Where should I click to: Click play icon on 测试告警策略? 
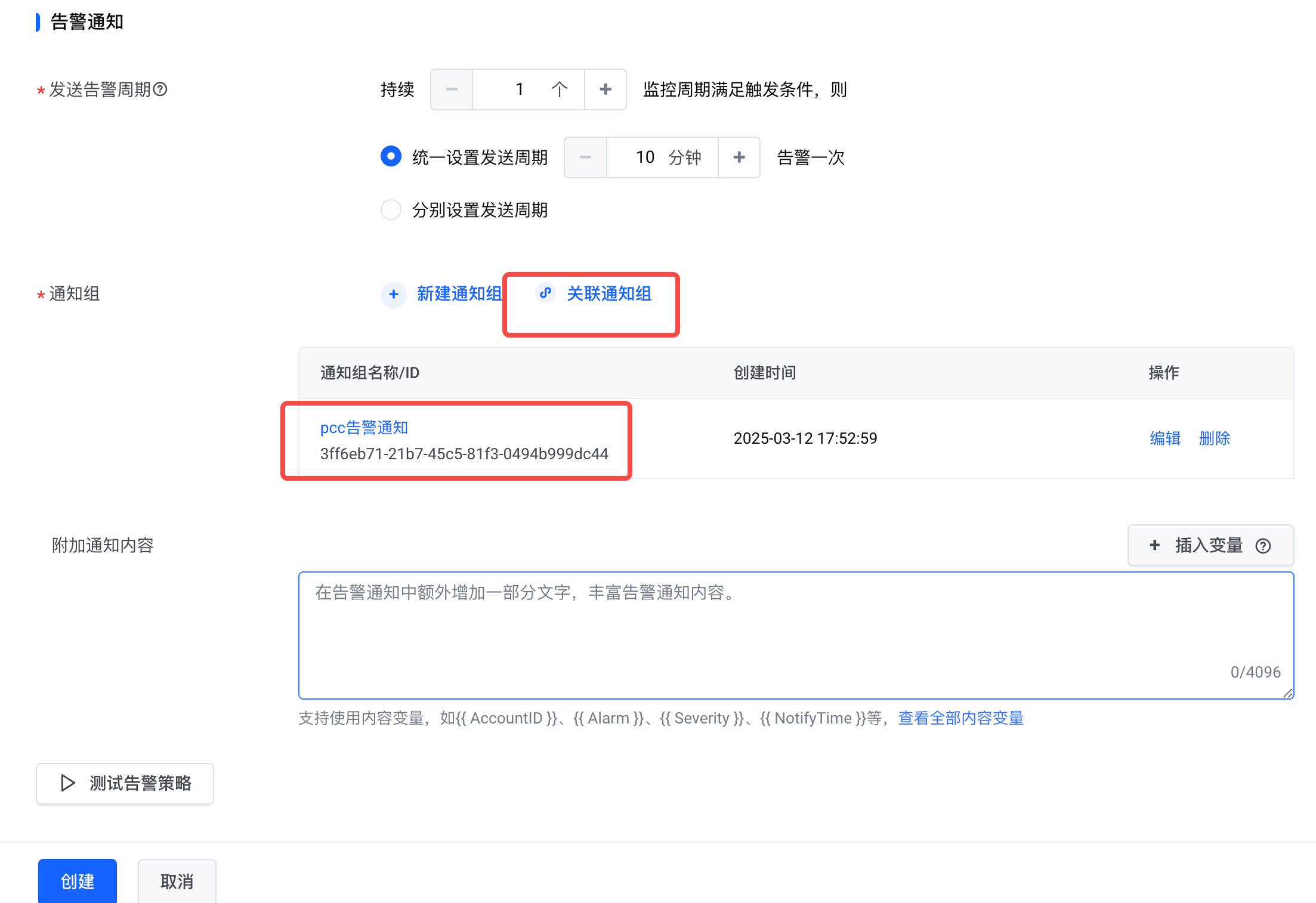[68, 783]
